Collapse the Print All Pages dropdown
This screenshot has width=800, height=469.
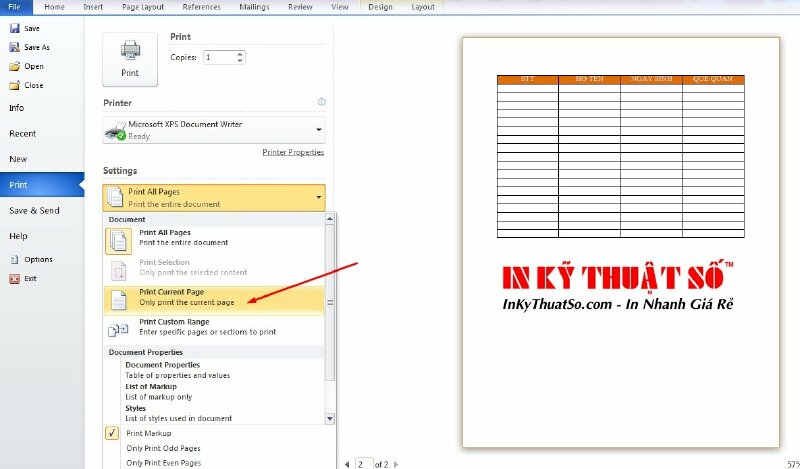click(319, 197)
